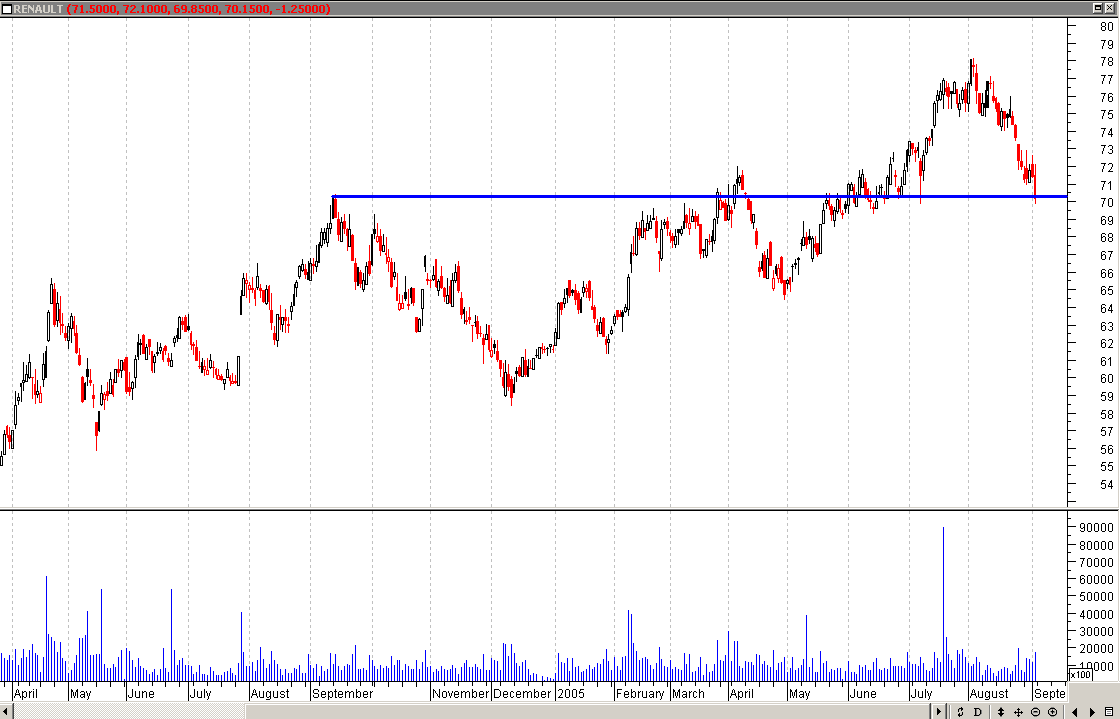1120x719 pixels.
Task: Click the x100 volume multiplier label
Action: pyautogui.click(x=1080, y=674)
